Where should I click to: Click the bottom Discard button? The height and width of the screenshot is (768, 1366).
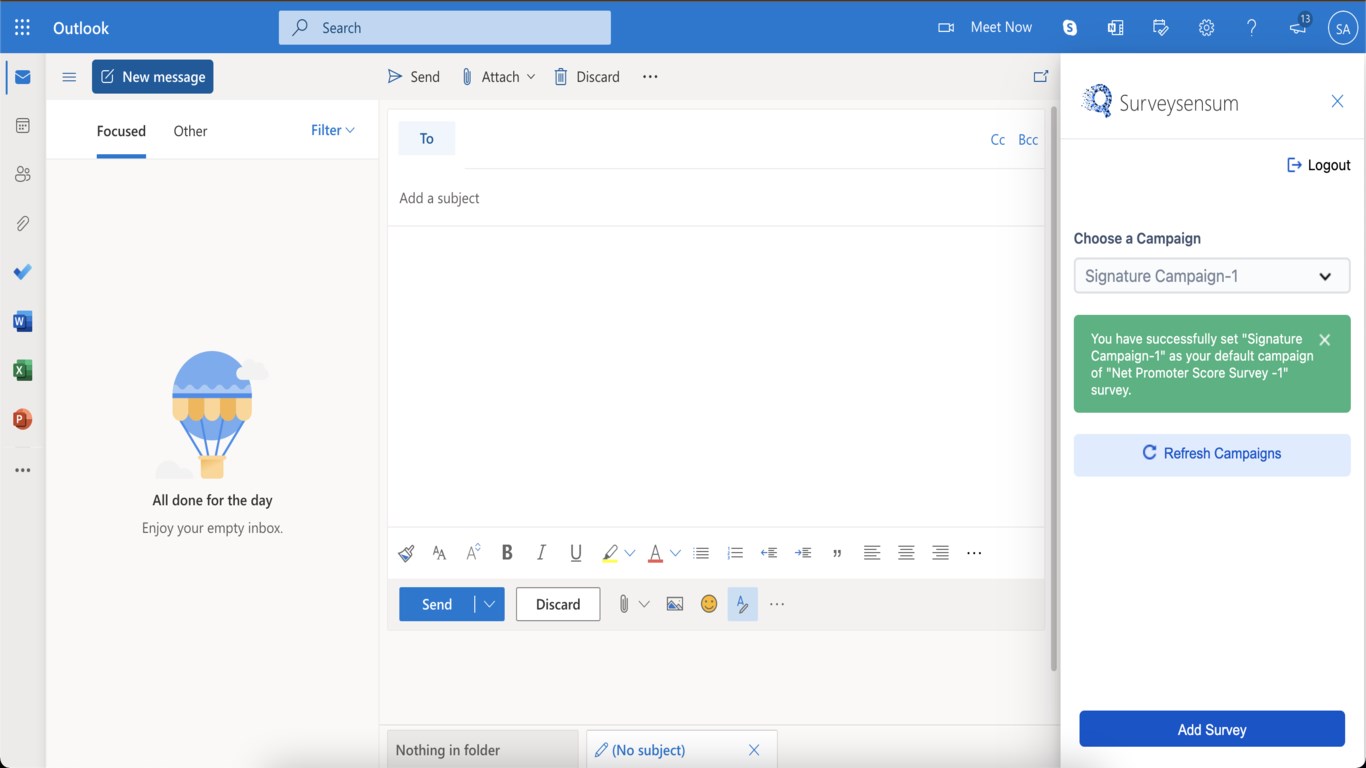(x=558, y=604)
